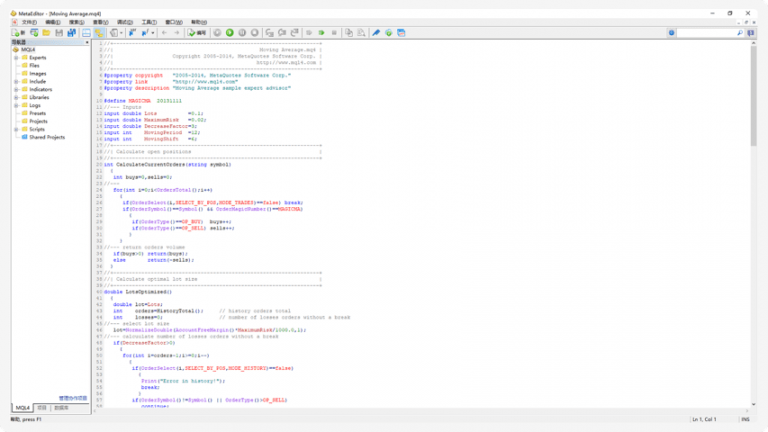Expand the Experts folder in navigator
The width and height of the screenshot is (768, 432).
click(x=16, y=58)
